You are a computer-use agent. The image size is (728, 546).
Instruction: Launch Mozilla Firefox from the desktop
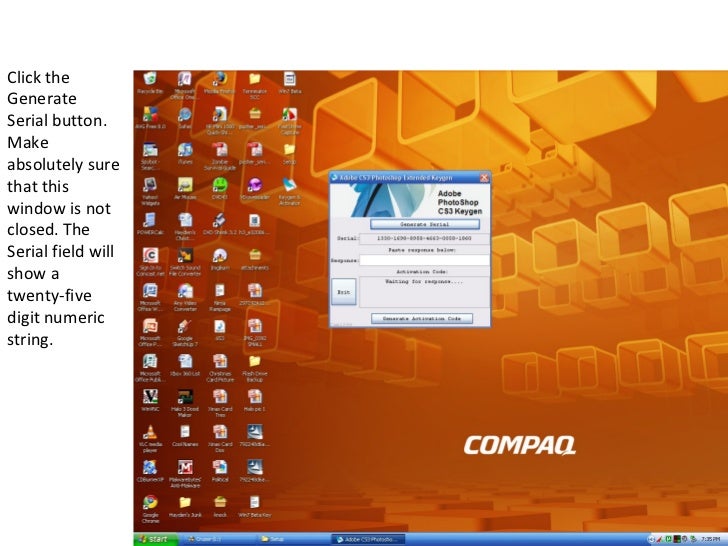[x=220, y=83]
